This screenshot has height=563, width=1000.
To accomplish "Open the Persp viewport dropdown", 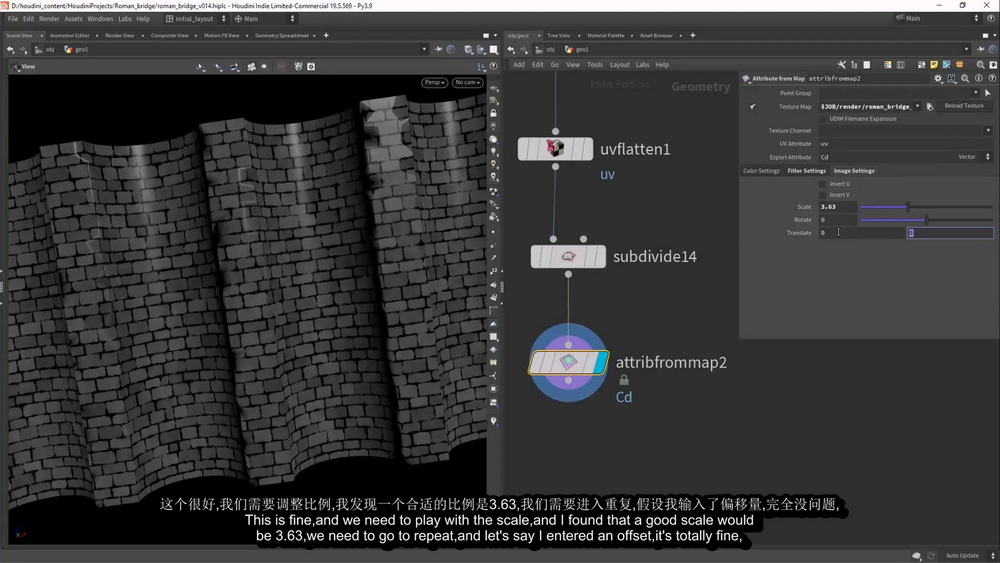I will tap(434, 82).
